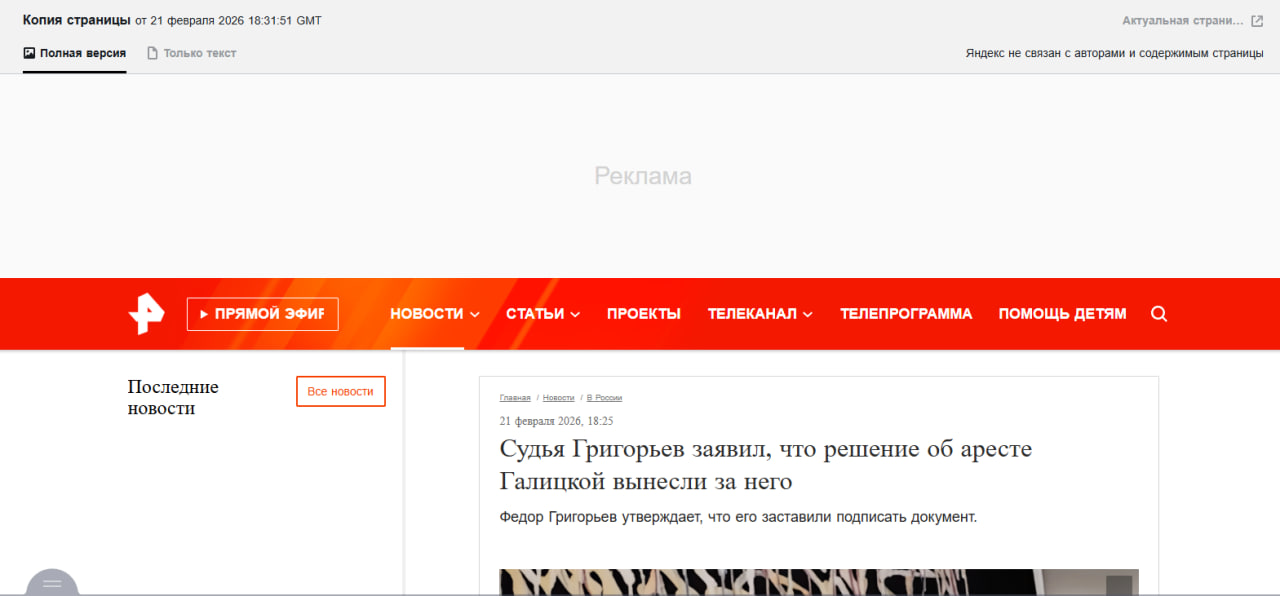This screenshot has width=1280, height=596.
Task: Open the В России breadcrumb link
Action: click(604, 398)
